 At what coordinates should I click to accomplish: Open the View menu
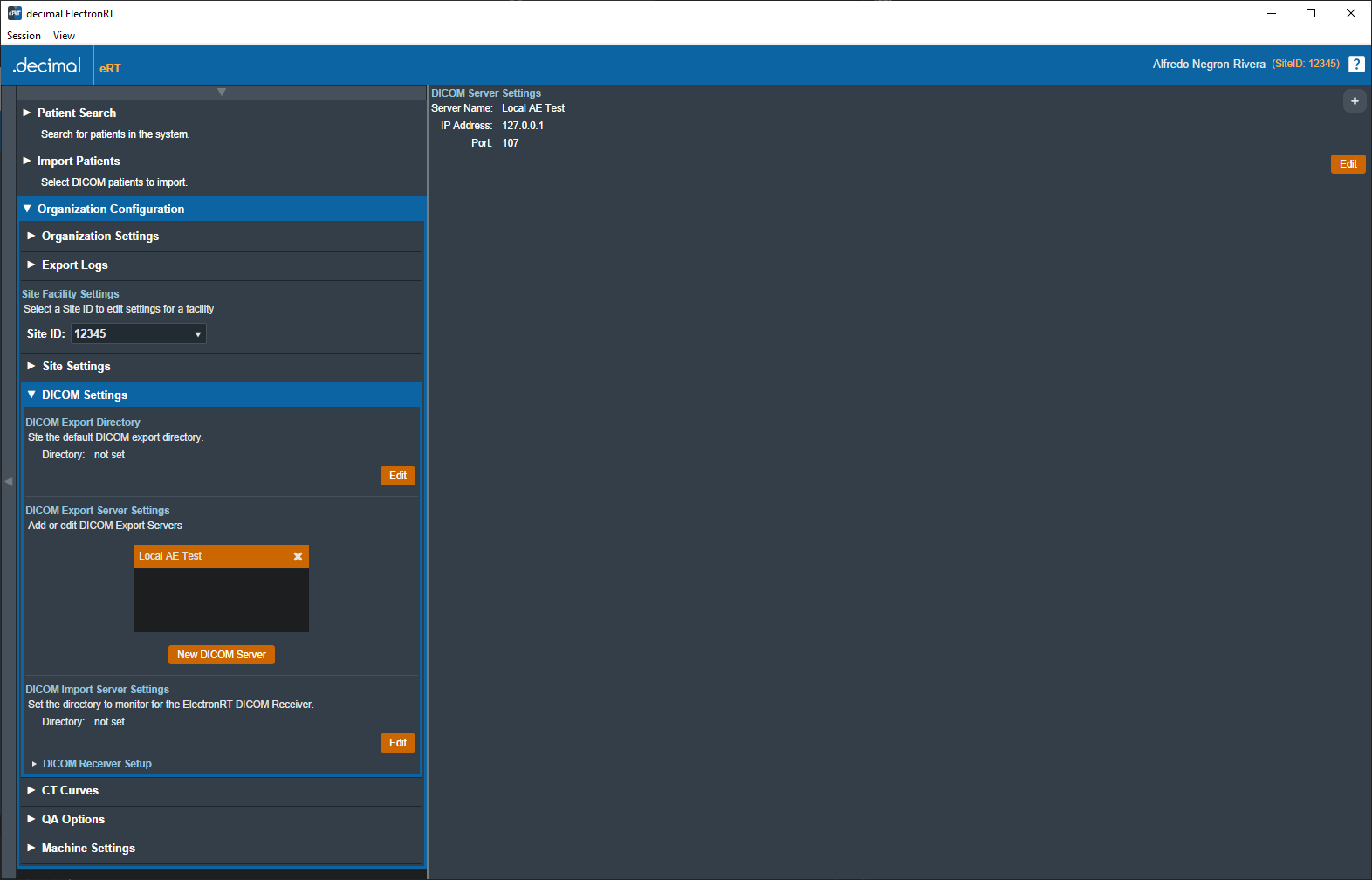64,36
